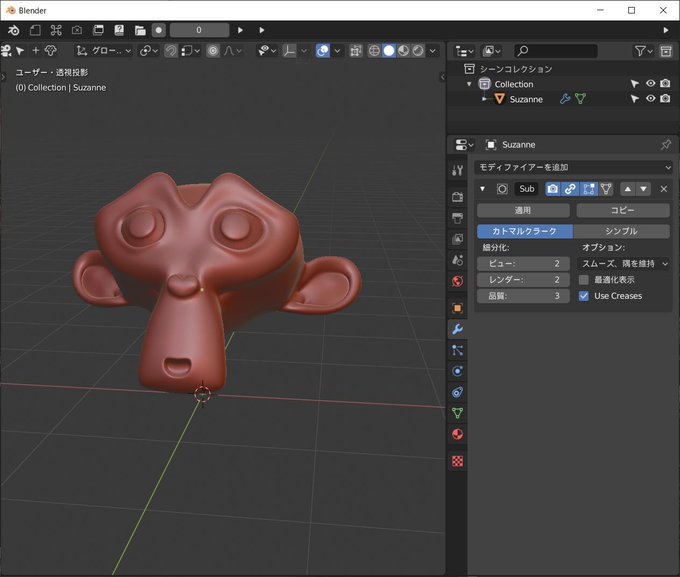Screen dimensions: 680x577
Task: Open the shading options dropdown arrow
Action: pos(433,51)
